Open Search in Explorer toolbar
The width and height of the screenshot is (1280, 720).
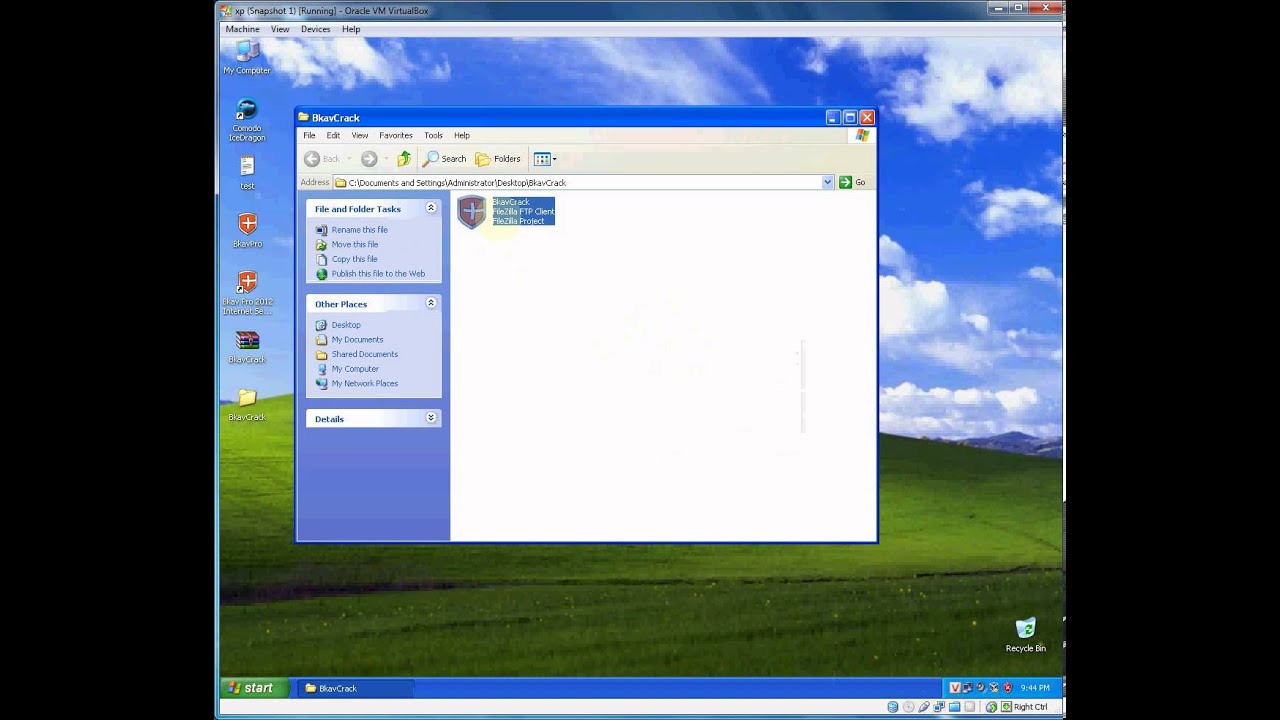445,158
